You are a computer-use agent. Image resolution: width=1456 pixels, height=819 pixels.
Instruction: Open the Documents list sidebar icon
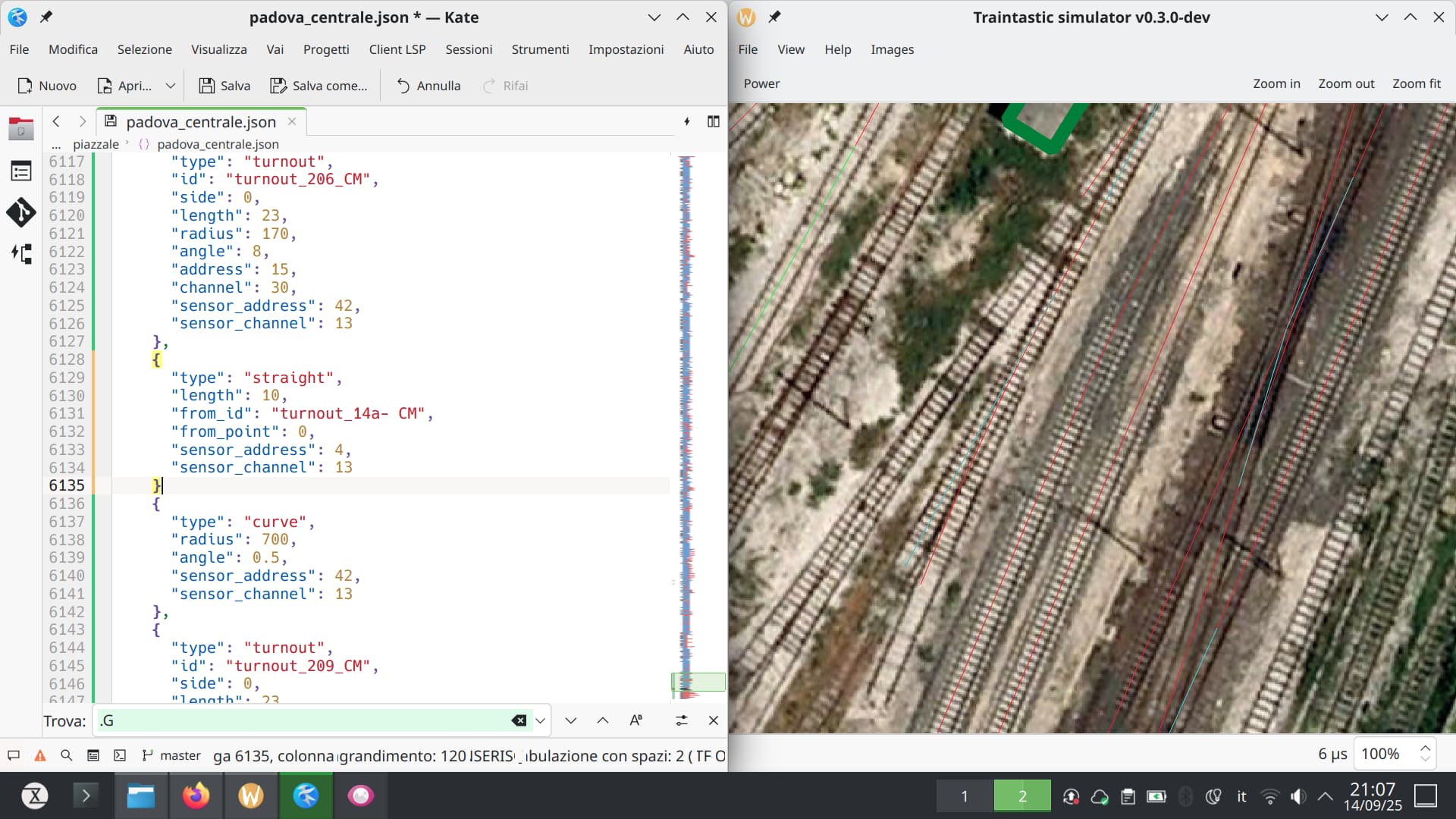click(x=21, y=171)
